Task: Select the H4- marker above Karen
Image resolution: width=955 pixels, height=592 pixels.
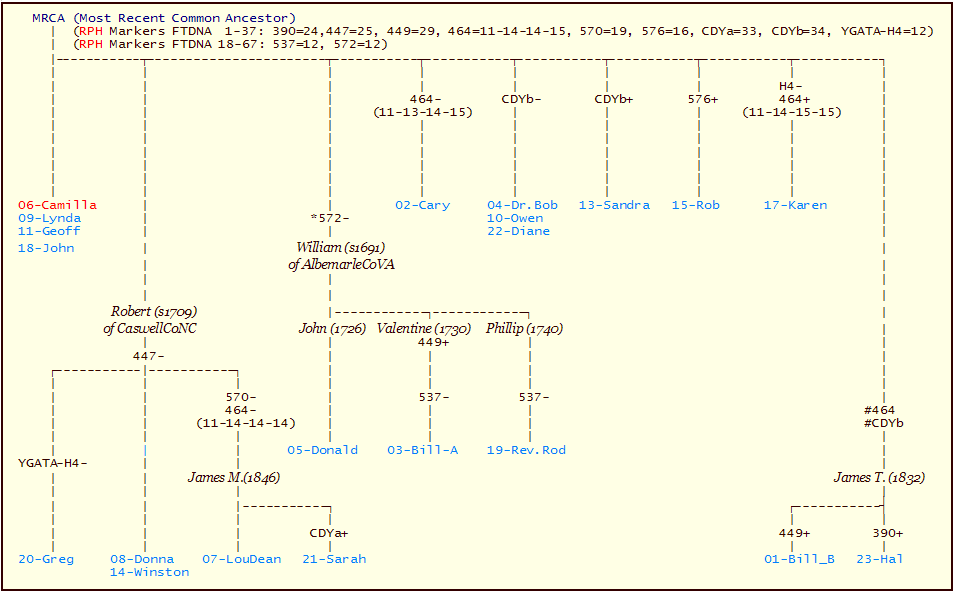Action: click(x=791, y=86)
